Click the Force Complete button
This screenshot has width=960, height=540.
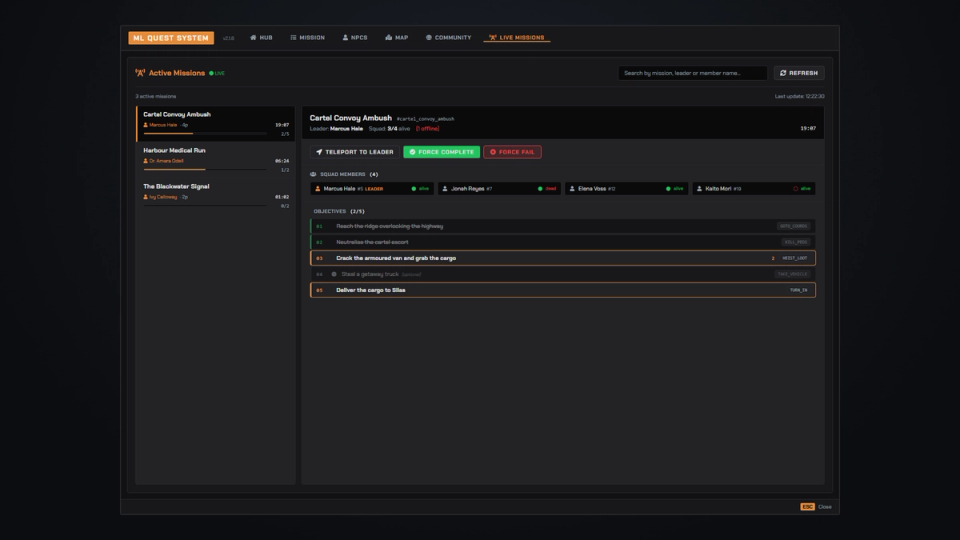[441, 152]
